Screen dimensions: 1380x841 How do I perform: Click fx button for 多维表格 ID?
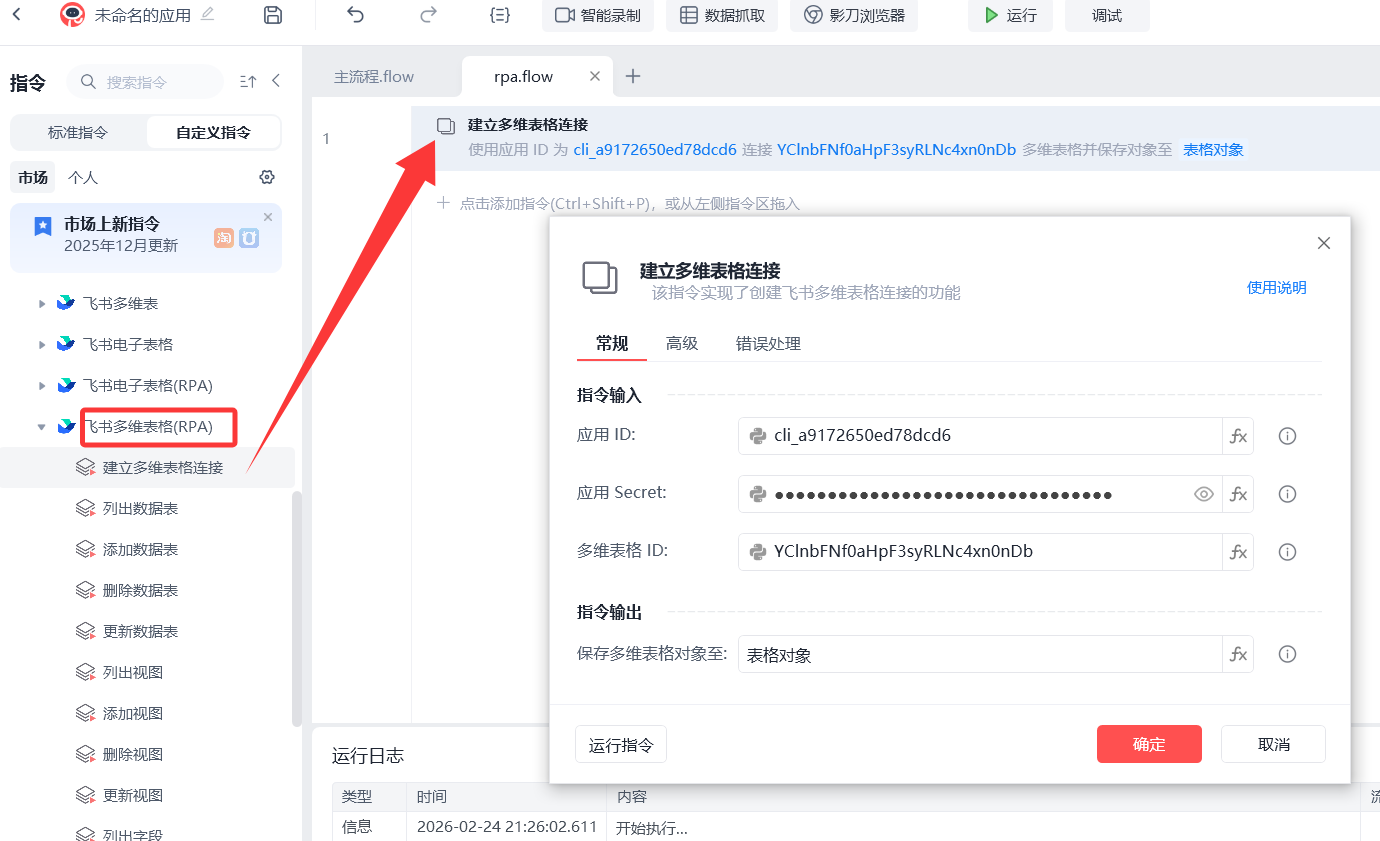[x=1238, y=552]
